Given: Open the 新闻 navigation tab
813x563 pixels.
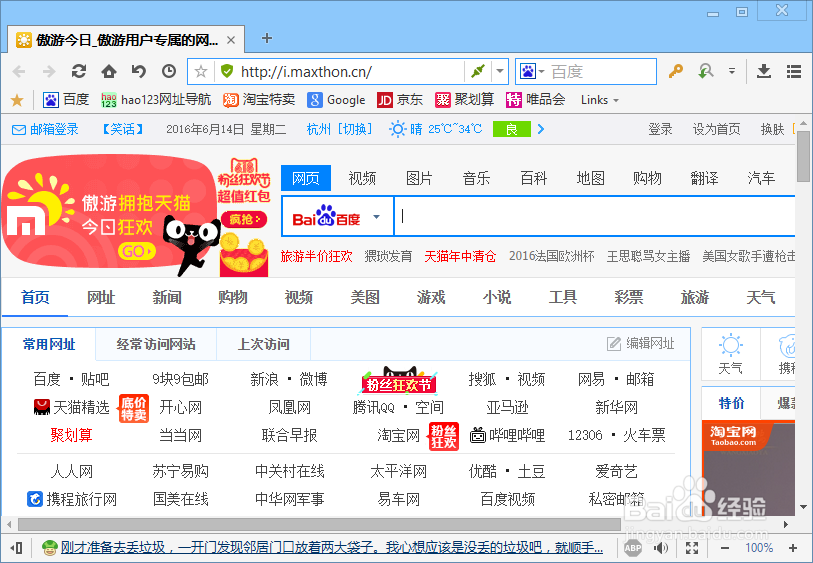Looking at the screenshot, I should [167, 297].
